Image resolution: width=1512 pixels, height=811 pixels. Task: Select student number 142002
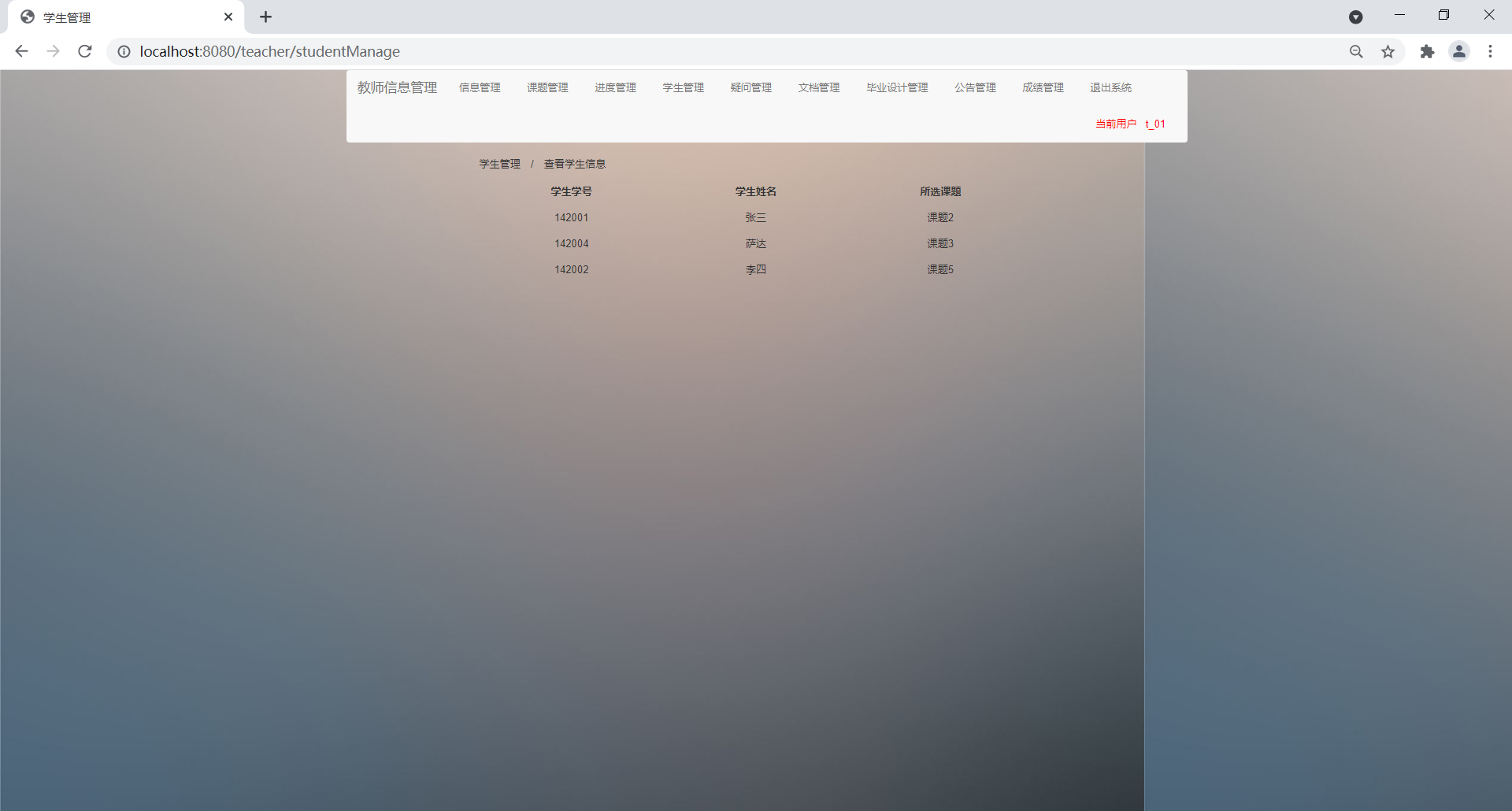pos(572,269)
